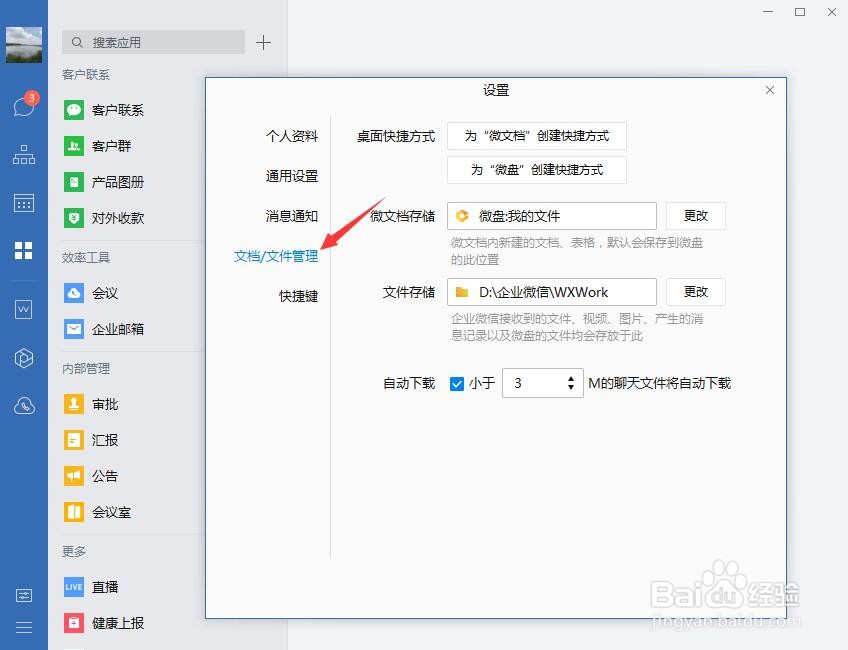
Task: Open the 企业邮箱 app icon
Action: coord(74,329)
